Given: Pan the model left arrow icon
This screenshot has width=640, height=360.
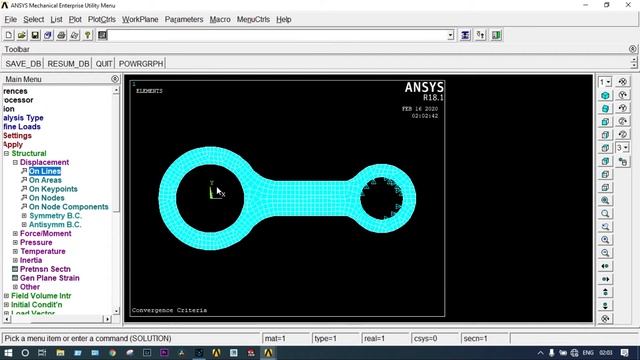Looking at the screenshot, I should (605, 266).
